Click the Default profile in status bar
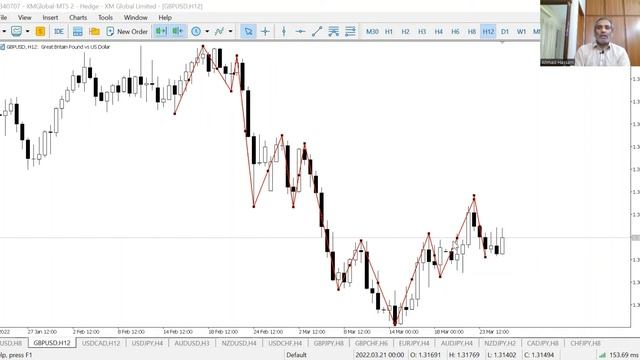Screen dimensions: 640x360 click(x=296, y=355)
